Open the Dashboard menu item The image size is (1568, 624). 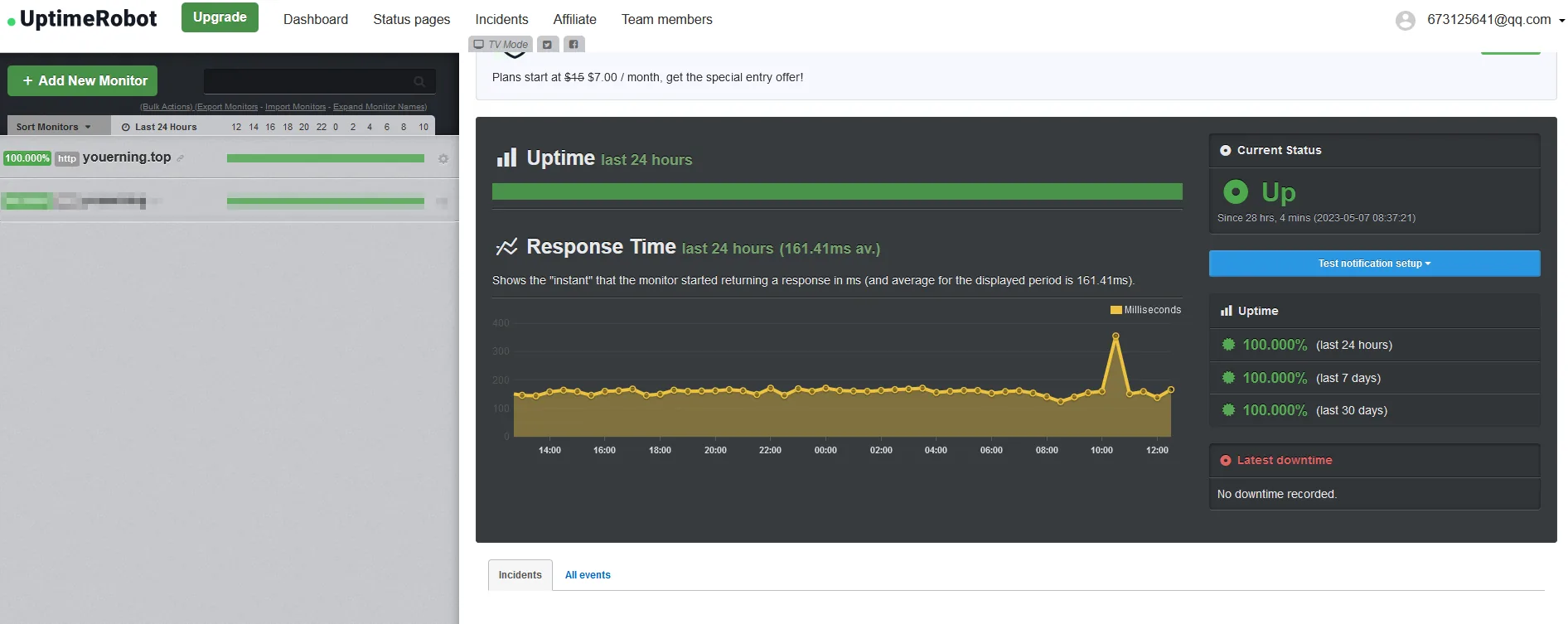pyautogui.click(x=316, y=19)
